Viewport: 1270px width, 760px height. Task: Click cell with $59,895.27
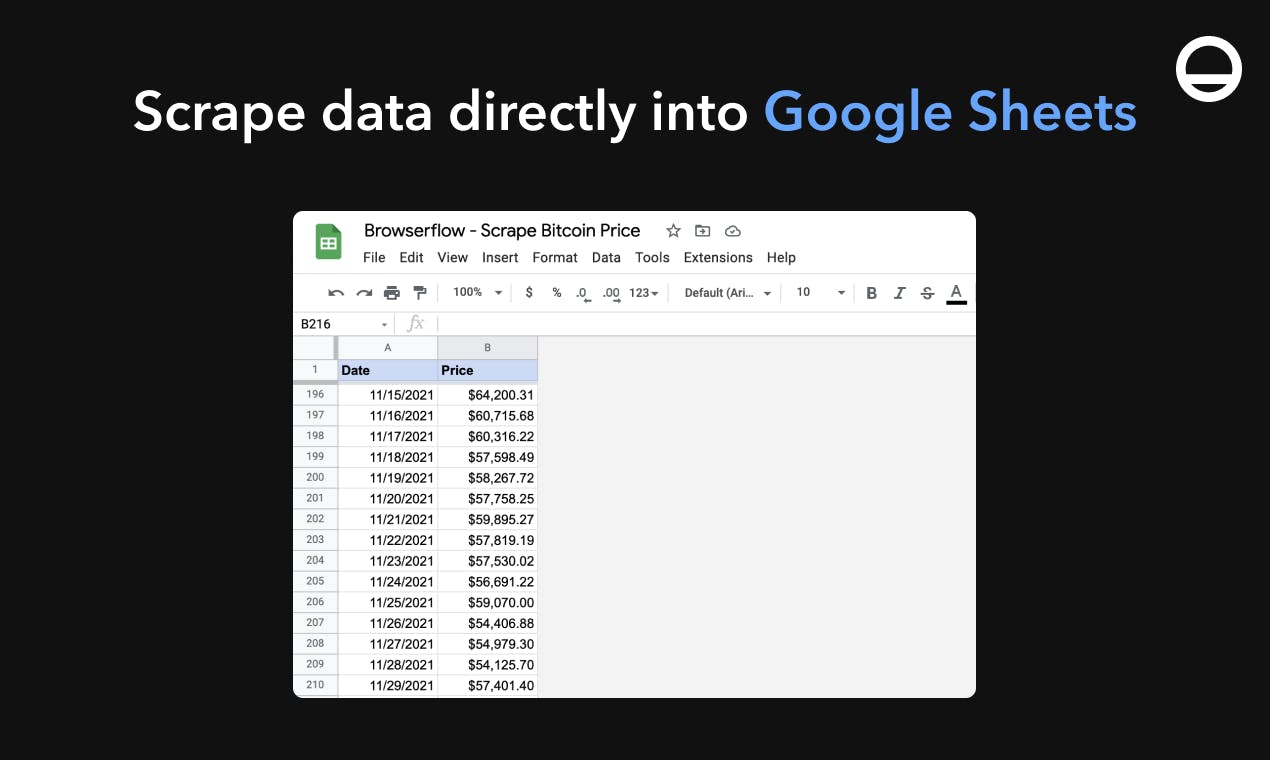point(488,519)
